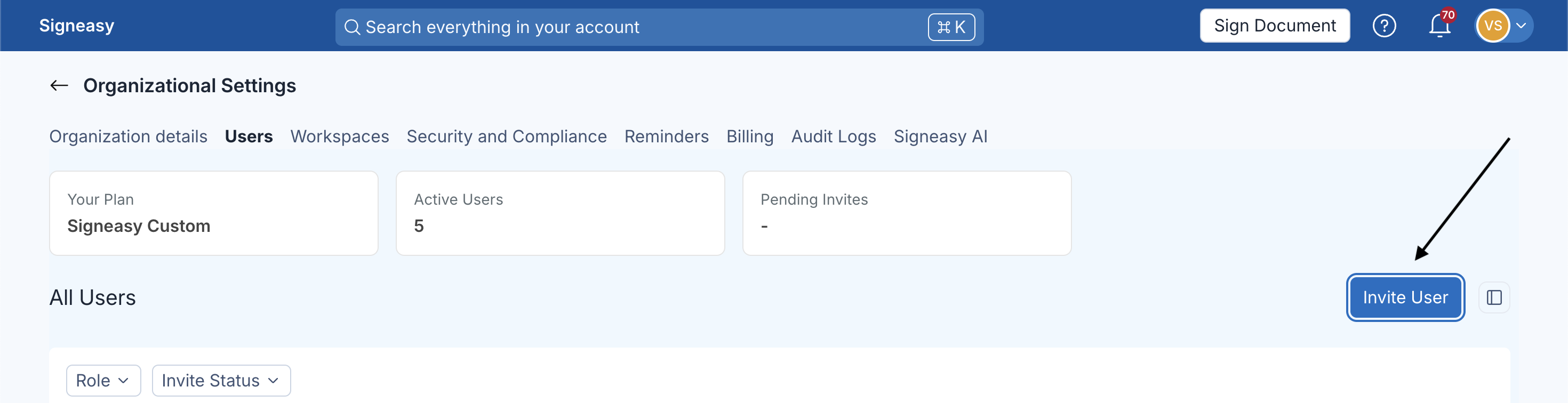1568x403 pixels.
Task: Click the Sign Document button
Action: [x=1275, y=26]
